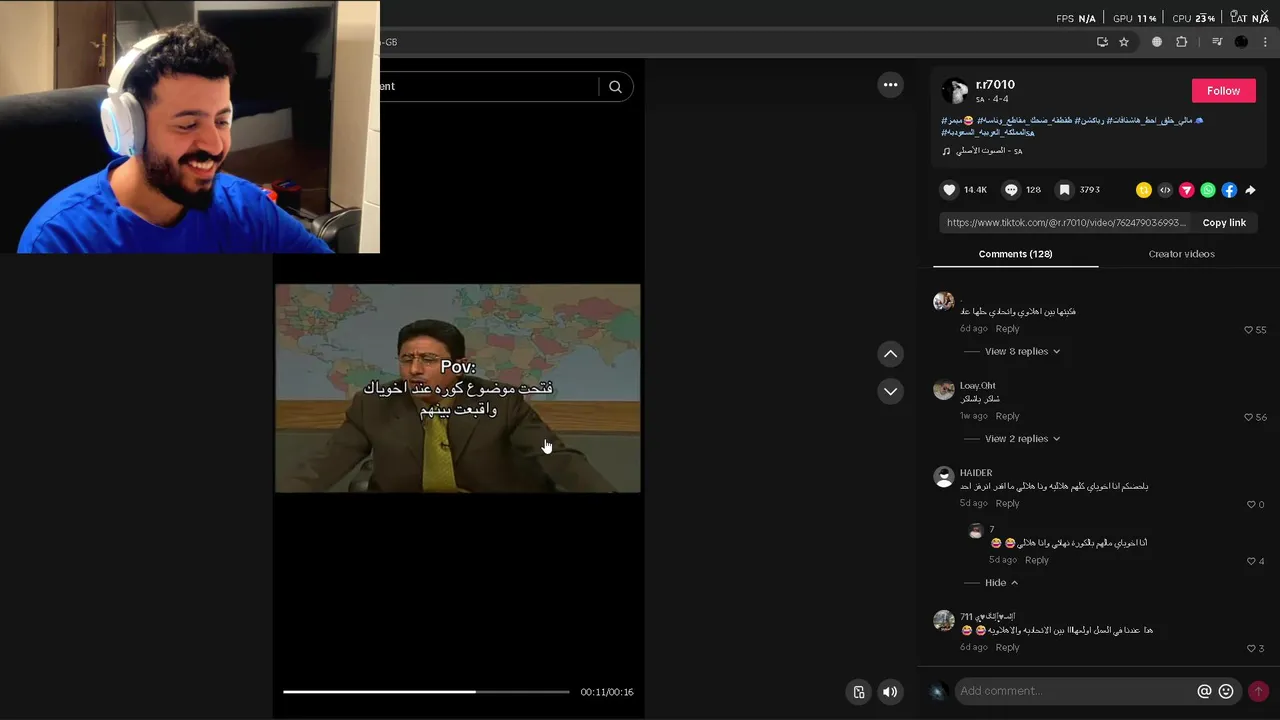Open browser extensions puzzle icon
Screen dimensions: 1280x720
[x=1181, y=42]
